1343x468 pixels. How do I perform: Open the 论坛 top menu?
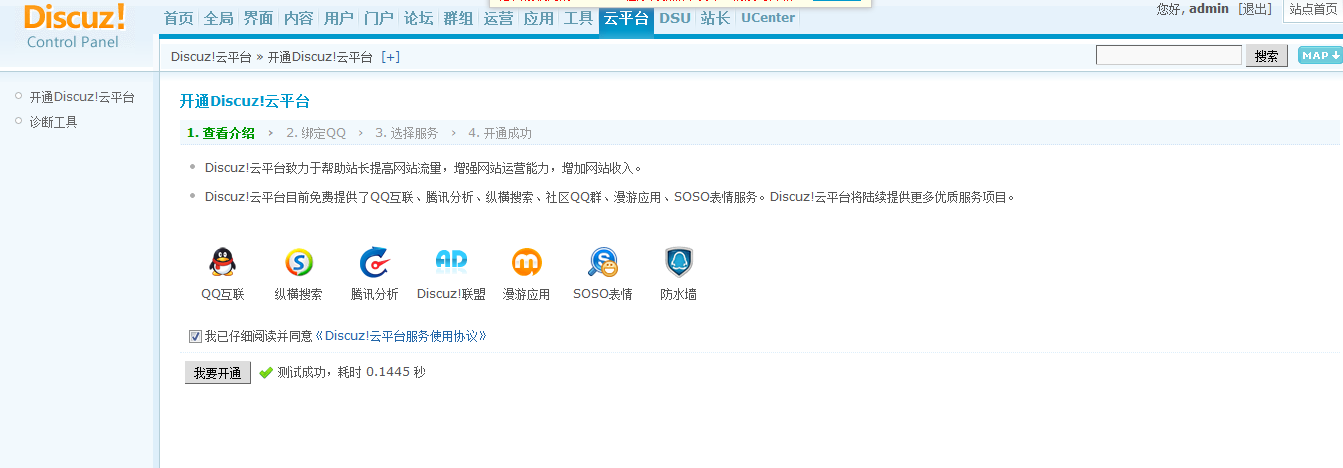[418, 18]
